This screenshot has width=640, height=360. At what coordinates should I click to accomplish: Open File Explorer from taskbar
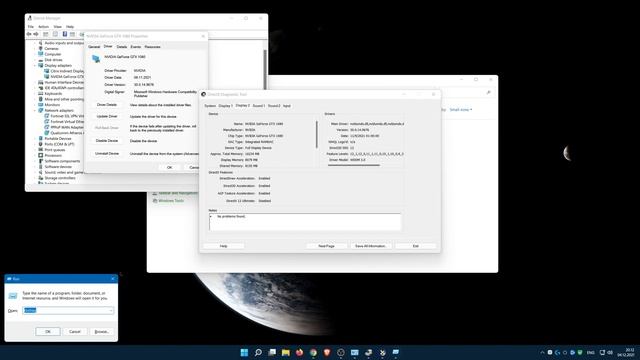click(x=286, y=353)
